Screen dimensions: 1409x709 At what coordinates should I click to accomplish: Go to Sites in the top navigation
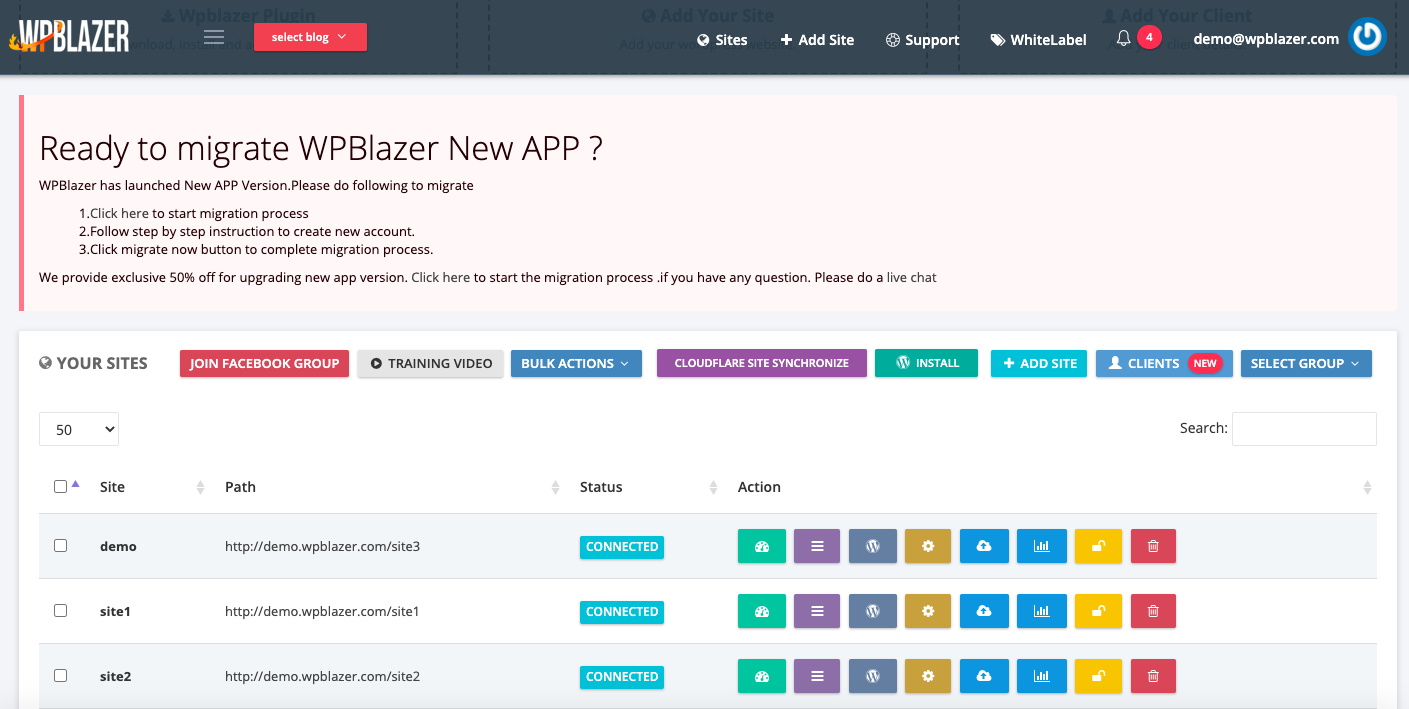(722, 40)
